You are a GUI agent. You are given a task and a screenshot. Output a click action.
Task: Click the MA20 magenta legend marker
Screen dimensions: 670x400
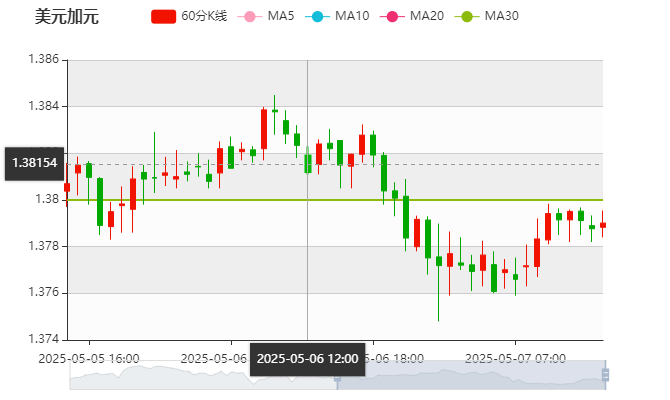pos(391,16)
